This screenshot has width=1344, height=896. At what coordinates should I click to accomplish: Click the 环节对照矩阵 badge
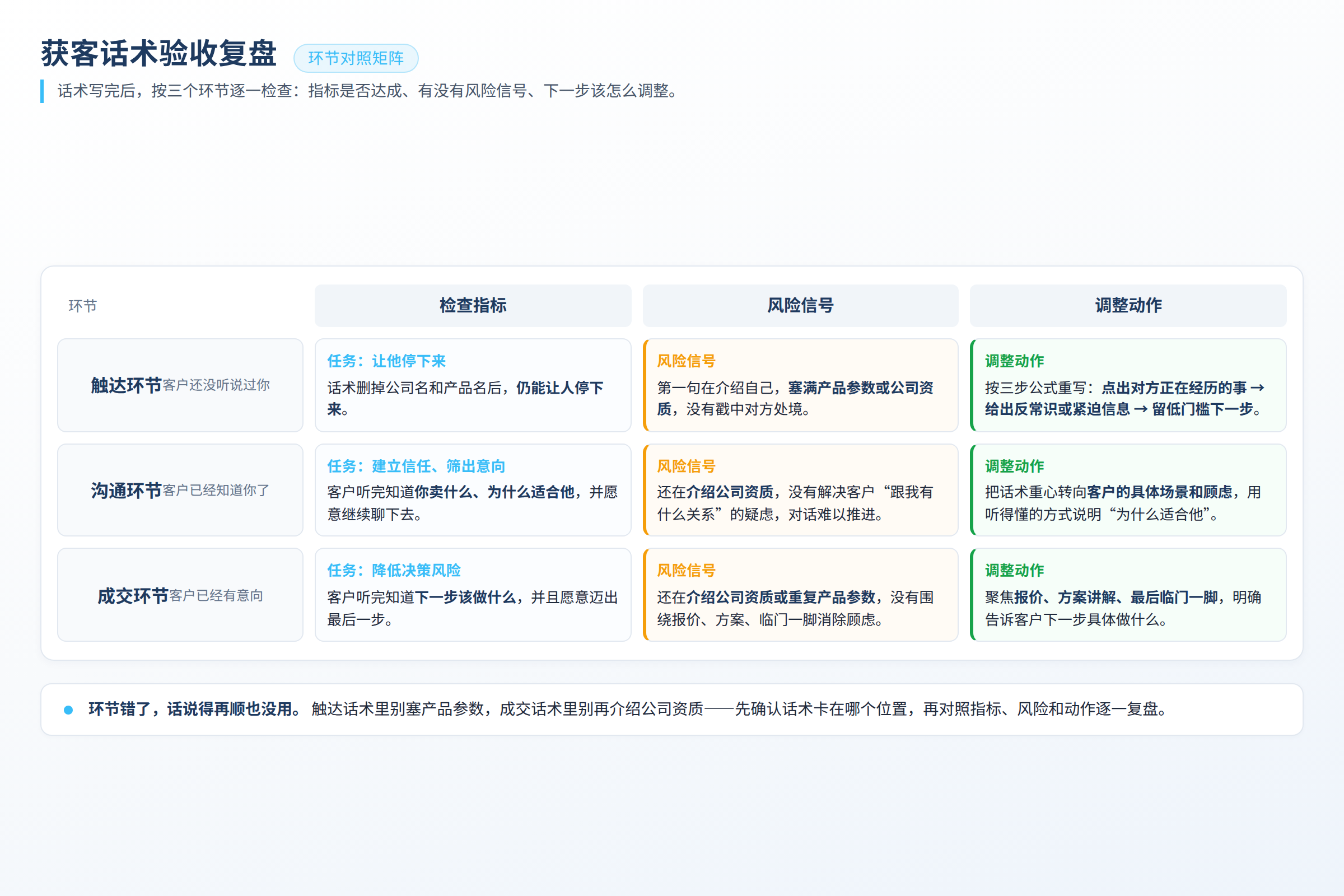pyautogui.click(x=356, y=58)
